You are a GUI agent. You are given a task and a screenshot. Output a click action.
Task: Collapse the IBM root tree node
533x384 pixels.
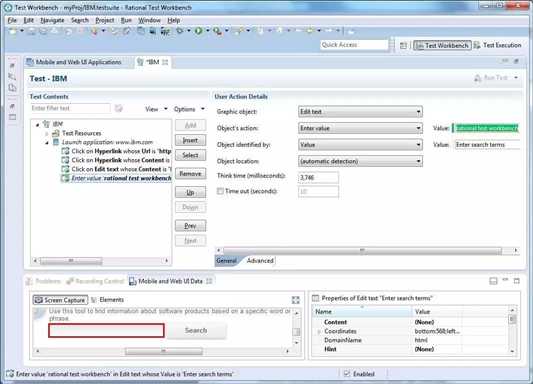(38, 125)
